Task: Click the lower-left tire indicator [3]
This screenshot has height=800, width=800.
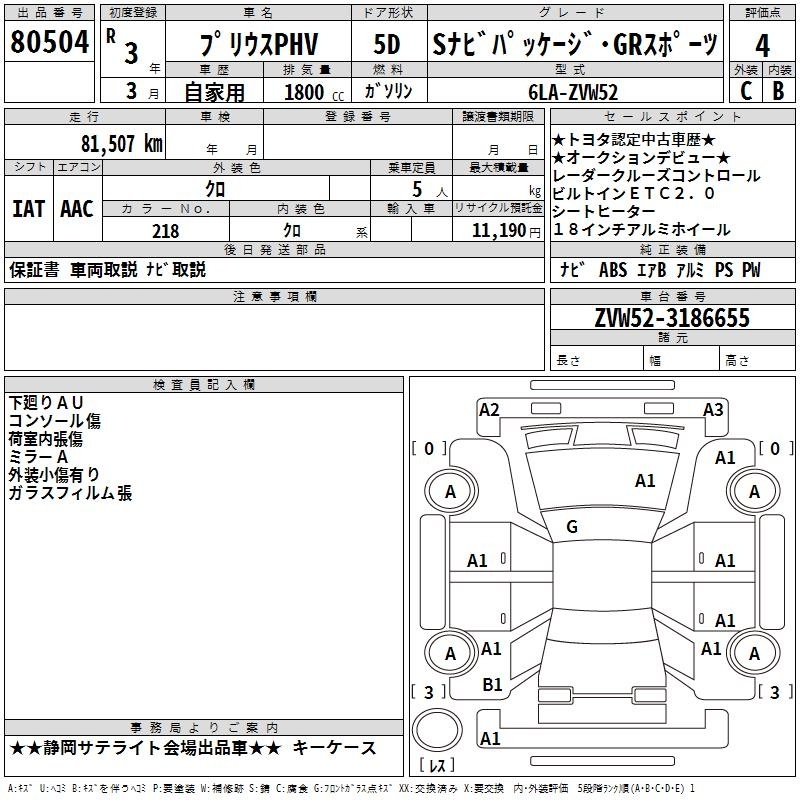Action: 429,692
